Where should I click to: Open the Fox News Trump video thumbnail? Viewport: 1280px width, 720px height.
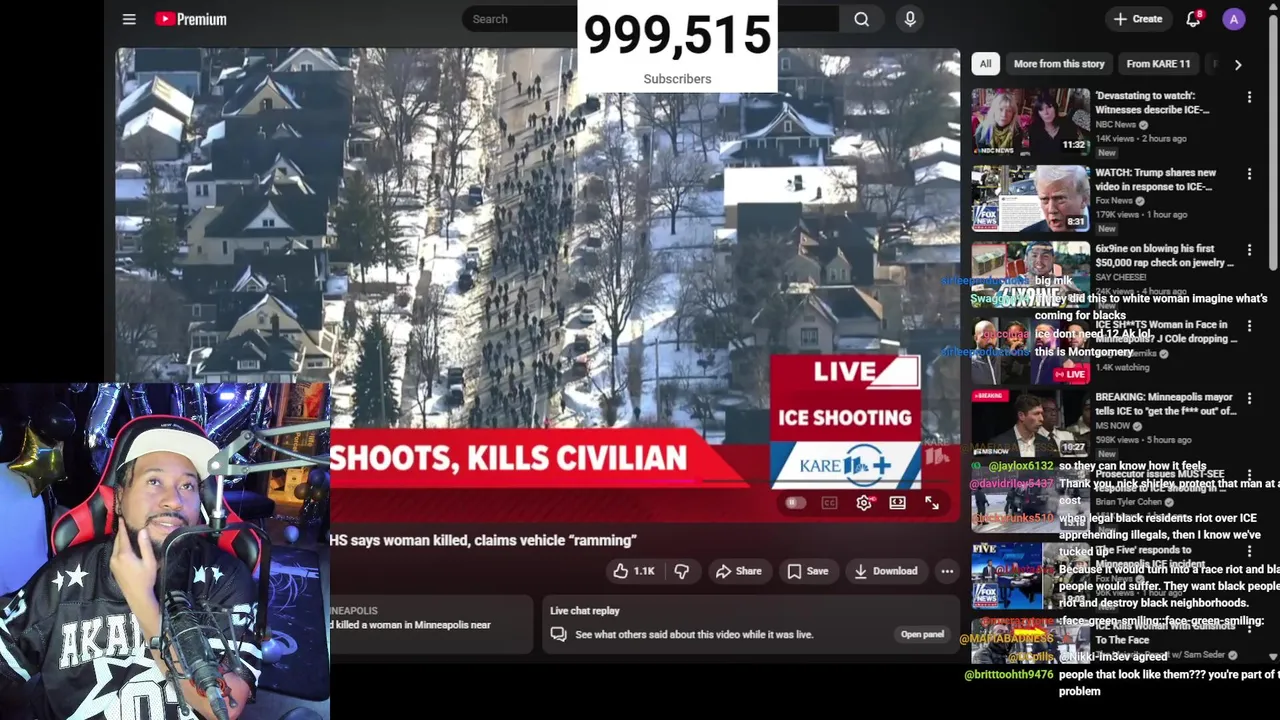1030,198
